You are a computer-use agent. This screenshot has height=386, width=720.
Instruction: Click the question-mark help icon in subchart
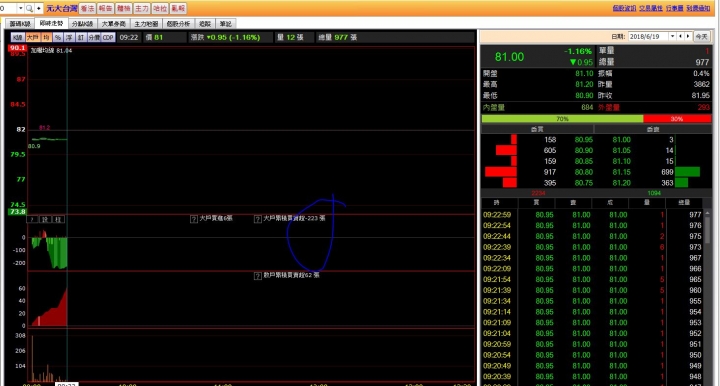click(x=32, y=219)
